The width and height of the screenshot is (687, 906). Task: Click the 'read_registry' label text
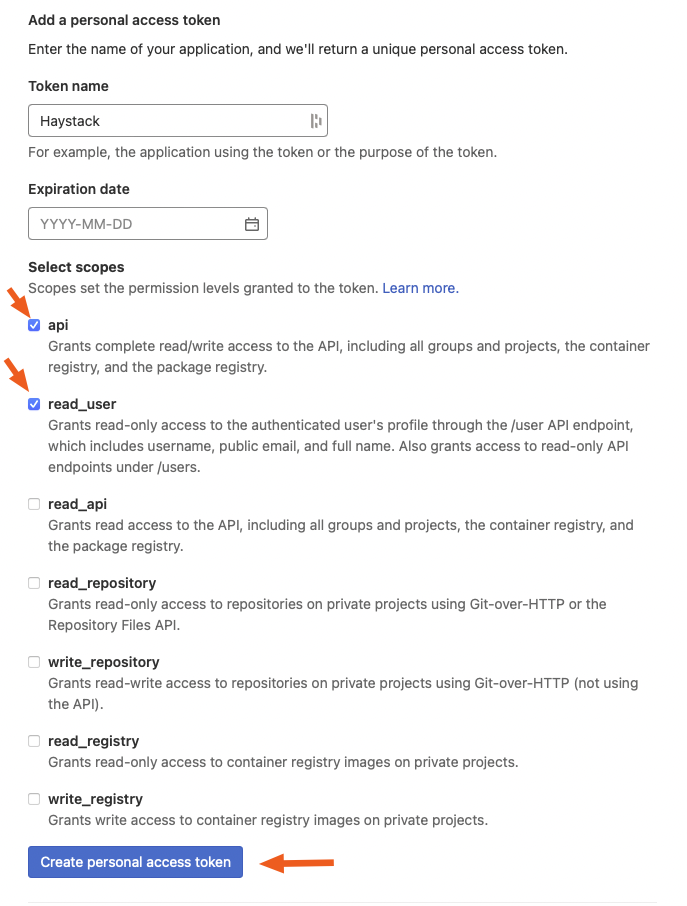coord(93,741)
